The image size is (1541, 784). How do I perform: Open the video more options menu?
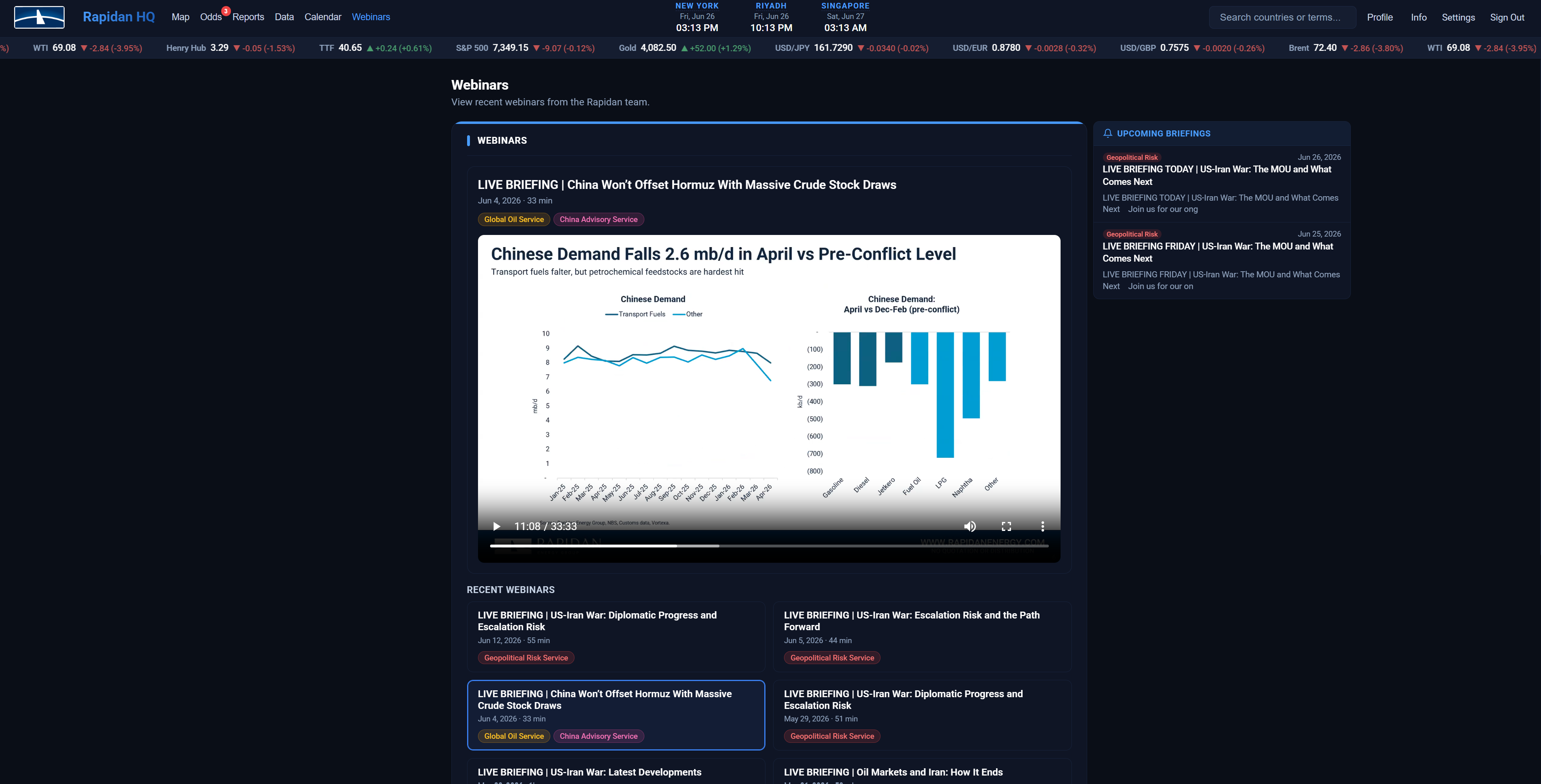pos(1043,526)
